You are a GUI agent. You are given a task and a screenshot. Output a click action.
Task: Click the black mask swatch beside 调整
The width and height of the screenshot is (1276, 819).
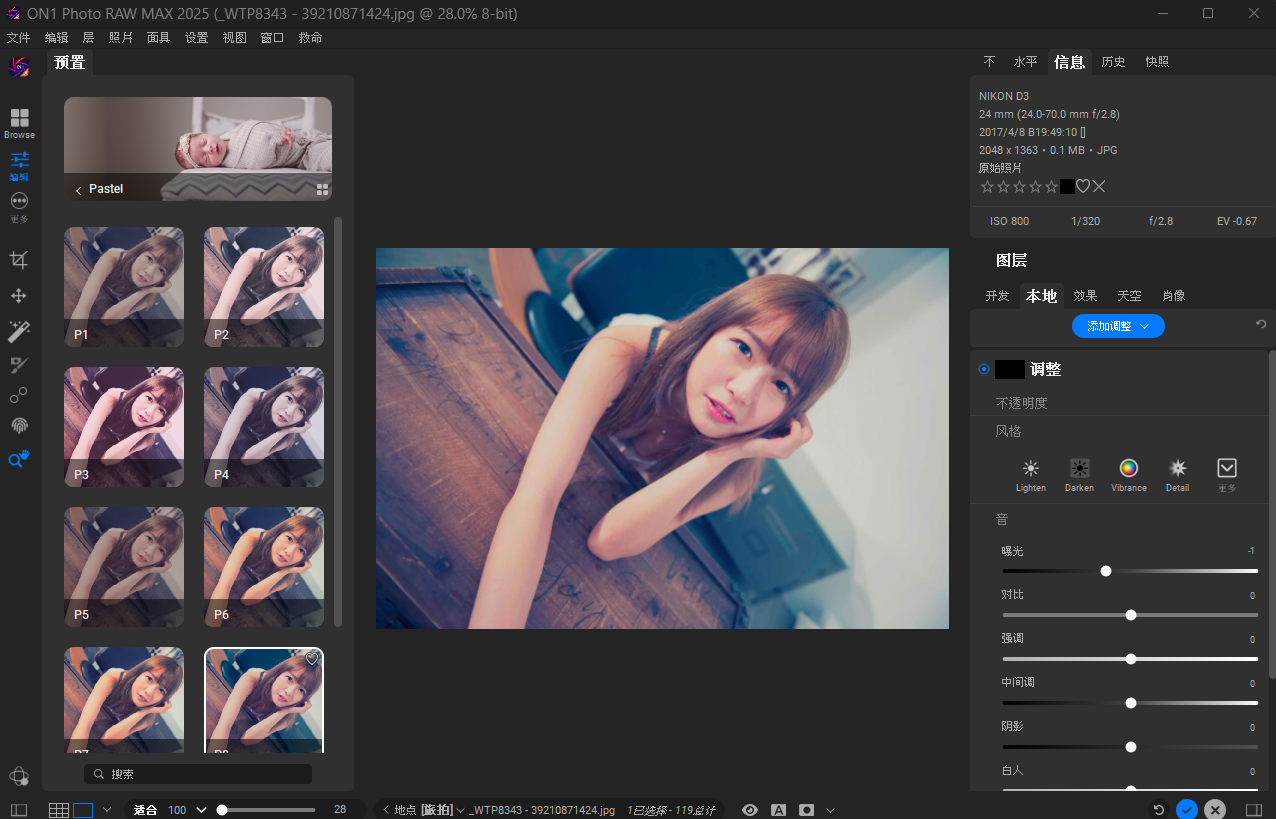tap(1010, 369)
